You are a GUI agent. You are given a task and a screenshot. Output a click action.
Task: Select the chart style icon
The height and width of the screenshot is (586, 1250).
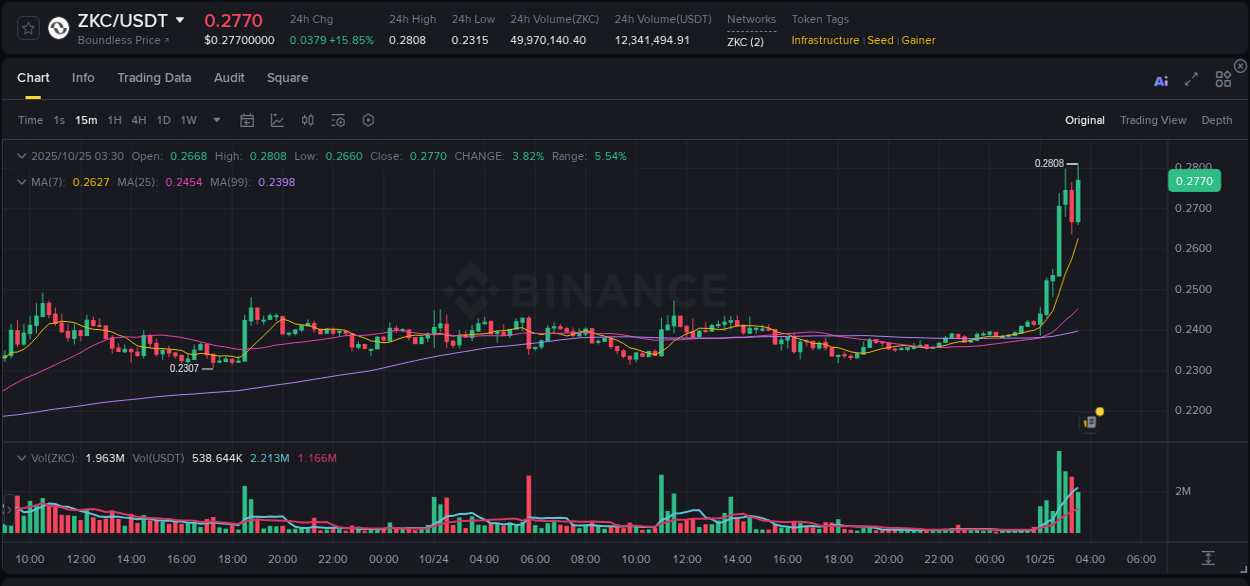pos(277,120)
